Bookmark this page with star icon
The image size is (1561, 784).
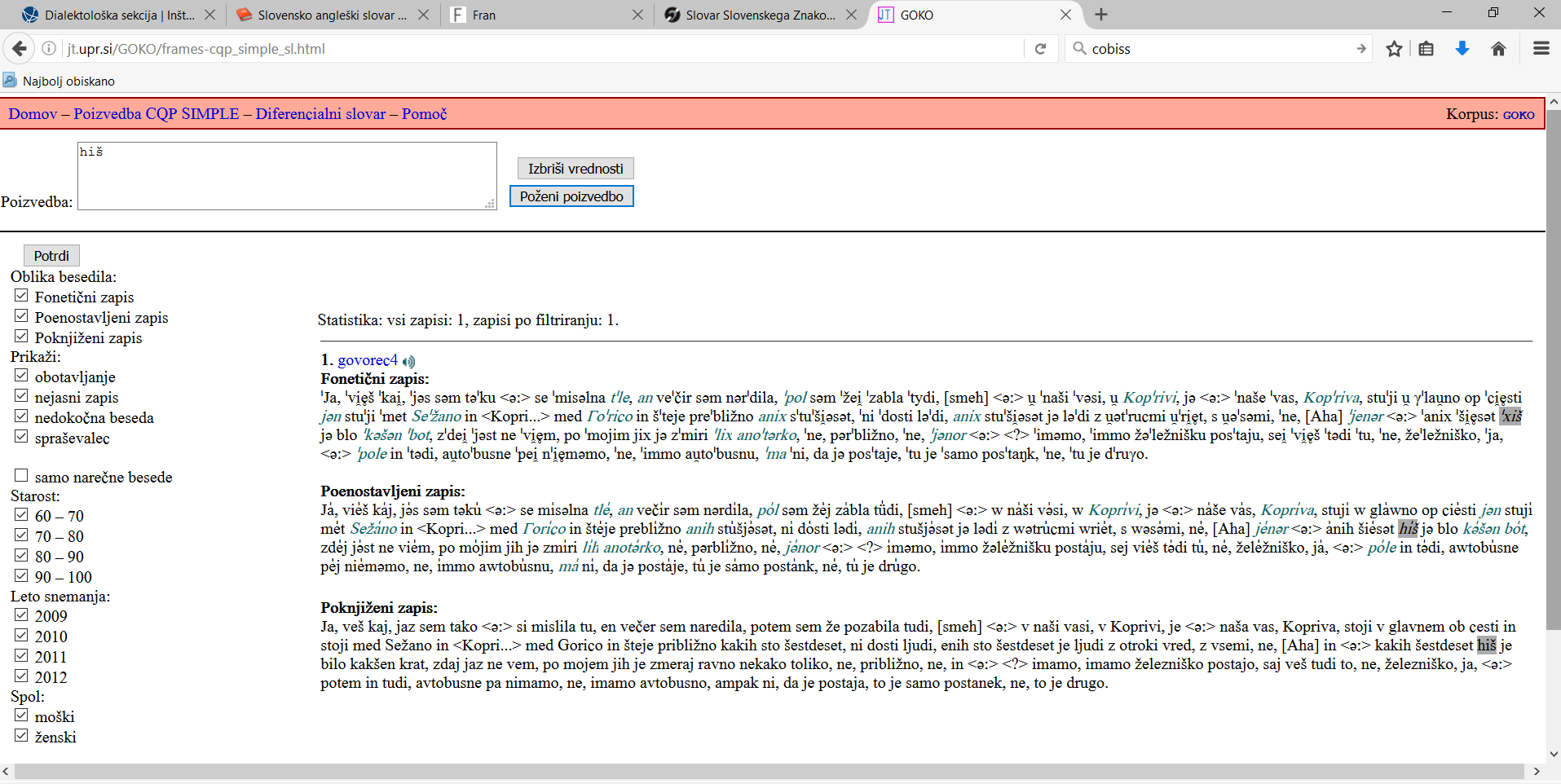1394,49
